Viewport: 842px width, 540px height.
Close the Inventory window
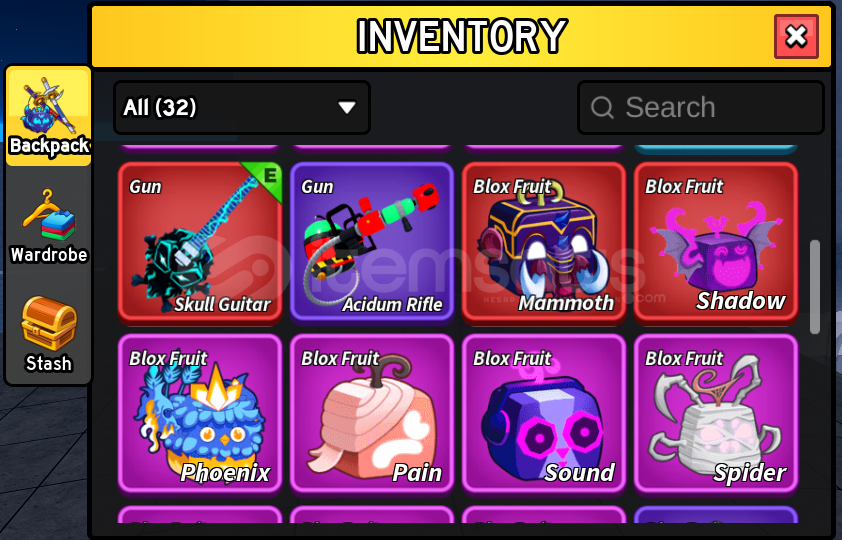point(796,37)
